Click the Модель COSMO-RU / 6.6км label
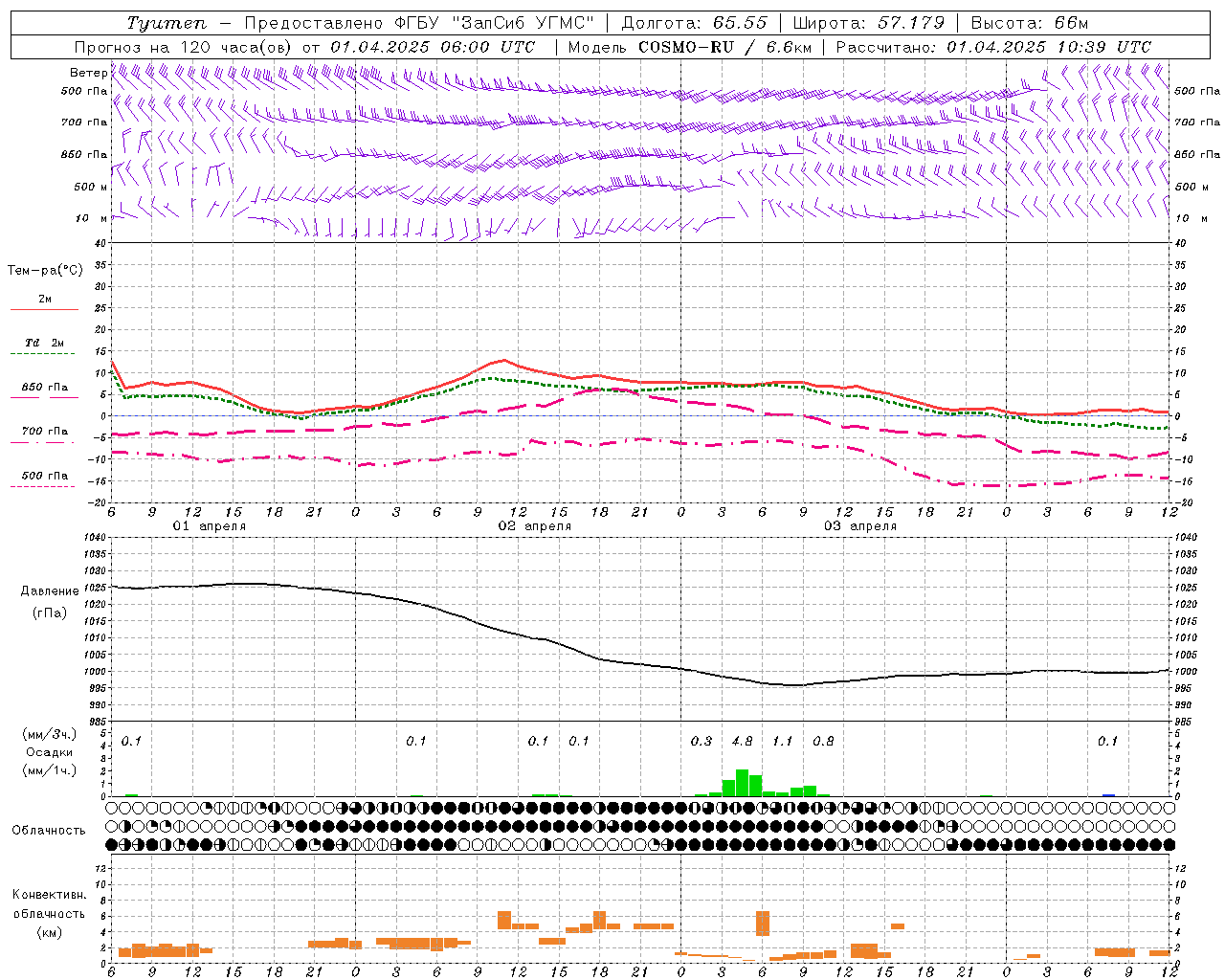The image size is (1225, 980). pyautogui.click(x=690, y=47)
